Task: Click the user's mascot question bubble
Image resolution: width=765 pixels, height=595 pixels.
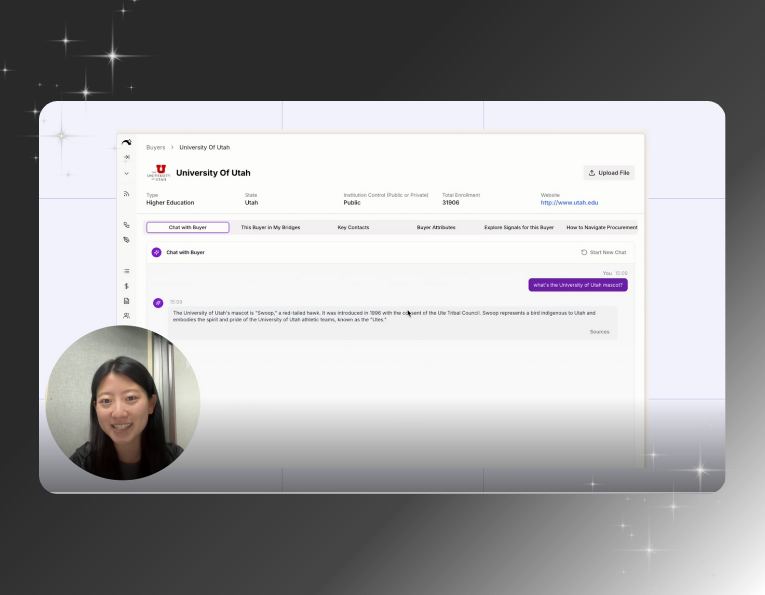Action: [578, 285]
